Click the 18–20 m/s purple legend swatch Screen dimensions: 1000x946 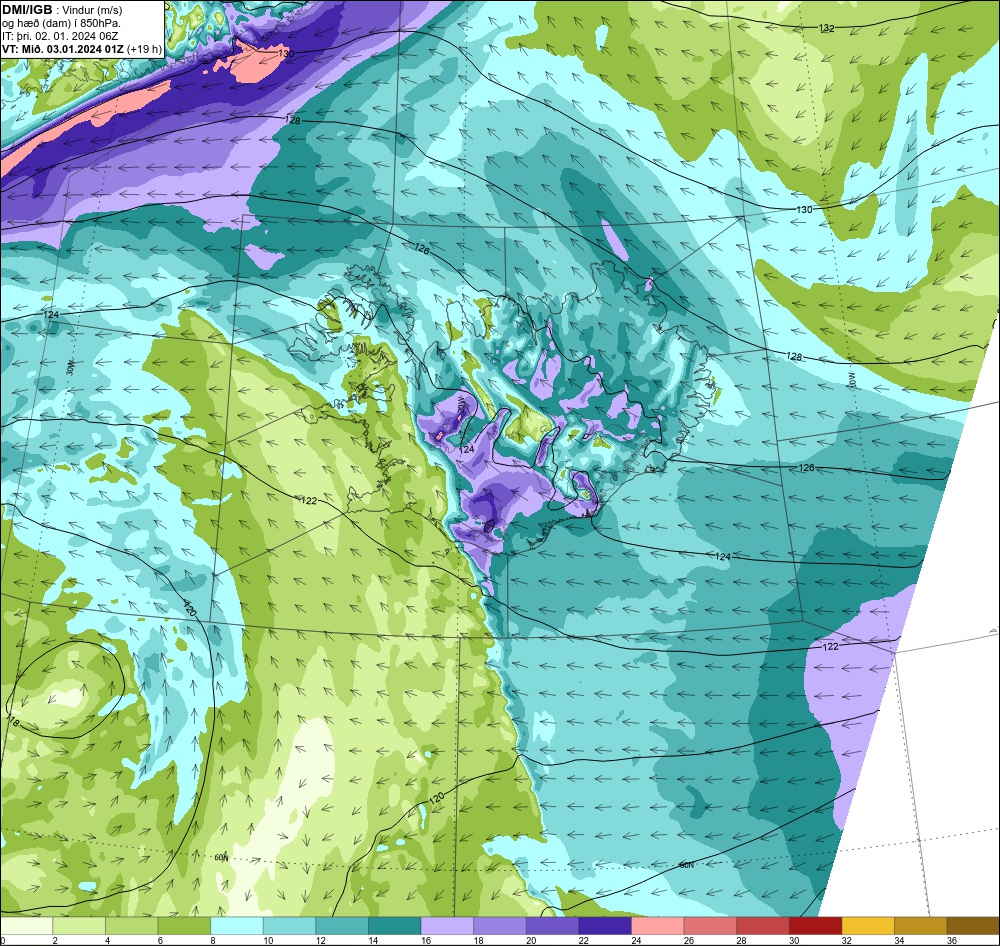(x=500, y=926)
